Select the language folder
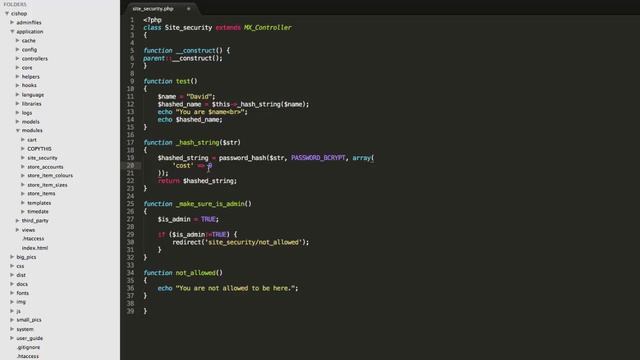 click(33, 95)
